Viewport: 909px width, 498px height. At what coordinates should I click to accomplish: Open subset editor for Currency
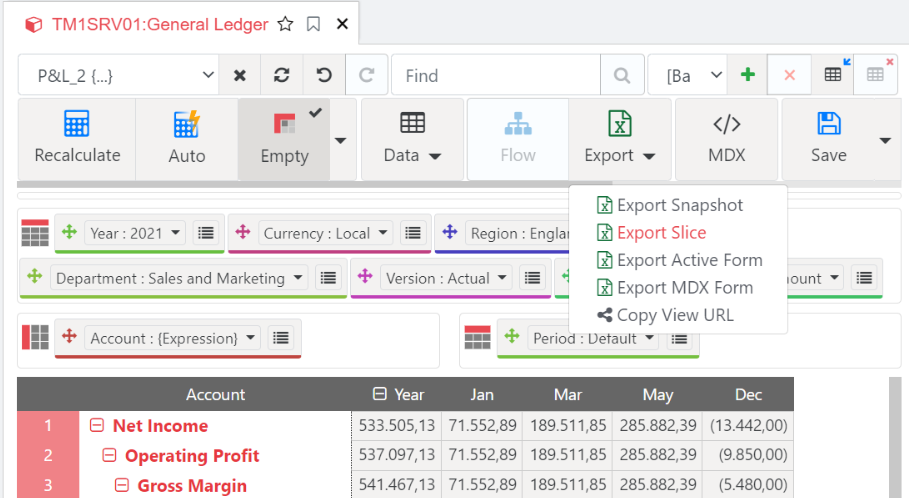[x=413, y=233]
